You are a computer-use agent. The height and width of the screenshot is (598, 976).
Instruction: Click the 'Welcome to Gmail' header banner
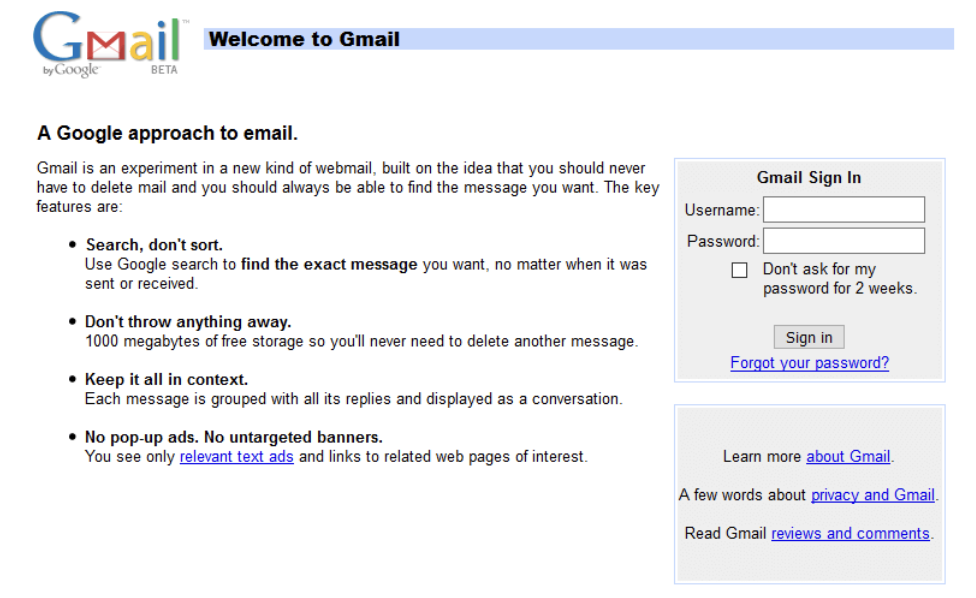click(x=304, y=40)
